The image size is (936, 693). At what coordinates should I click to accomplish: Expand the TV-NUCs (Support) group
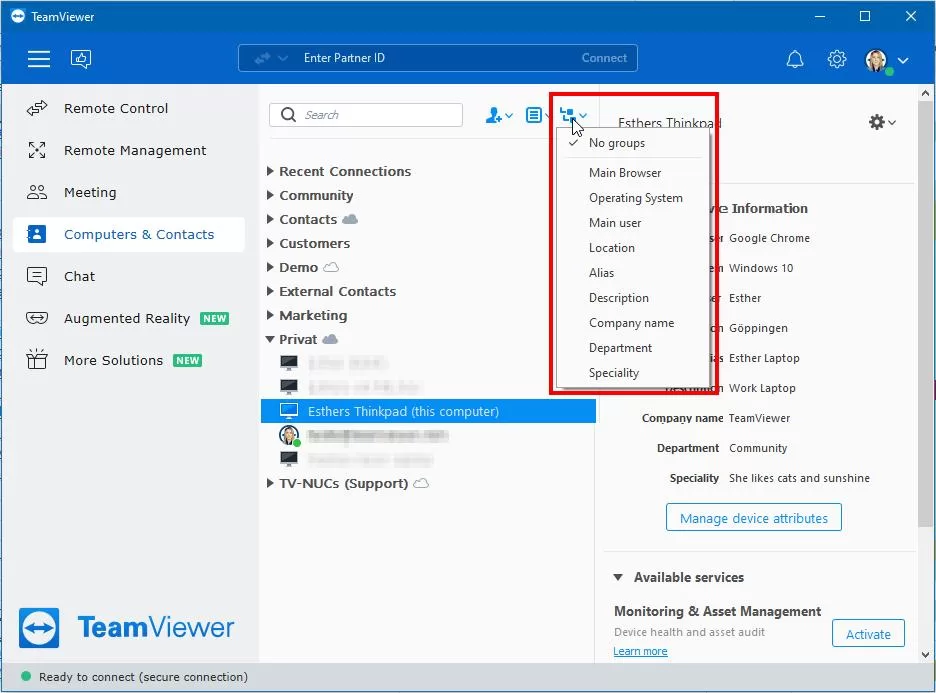point(271,484)
